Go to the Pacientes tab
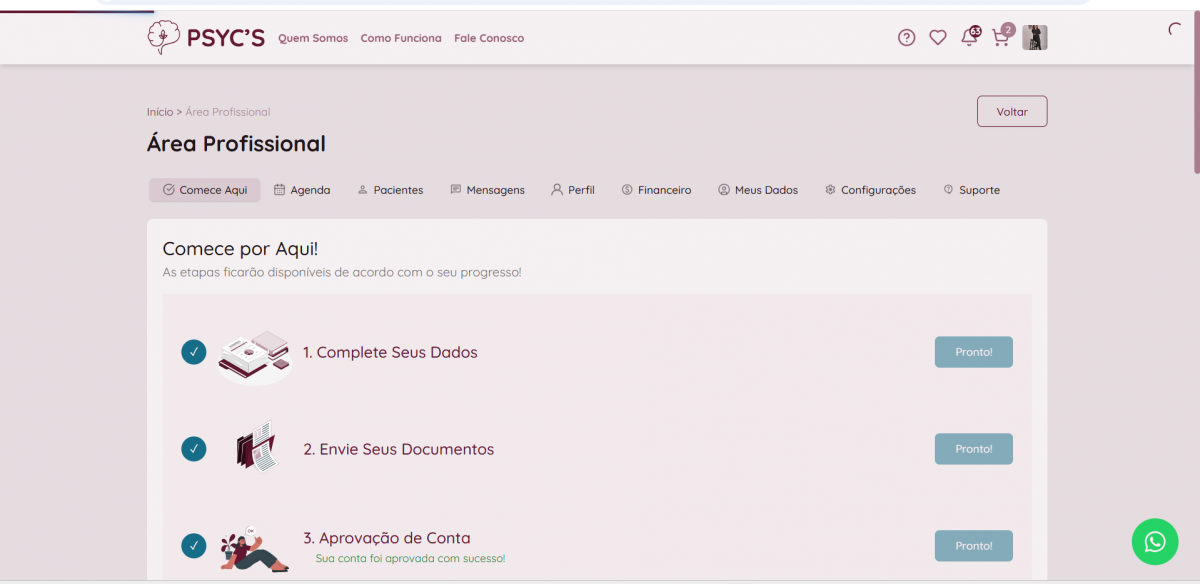This screenshot has width=1200, height=584. click(x=390, y=190)
